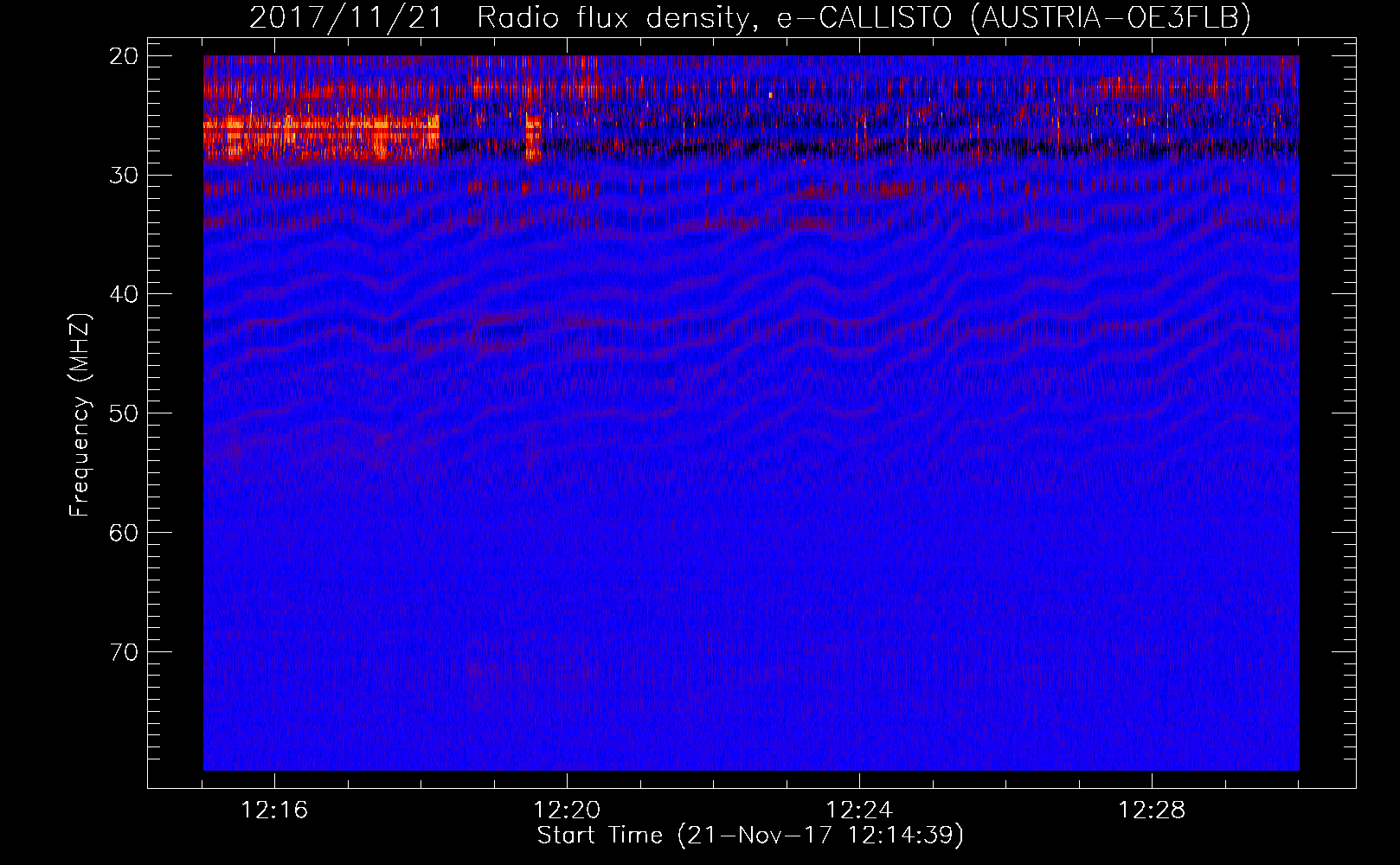Click the date "2017/11/21" in the title
Screen dimensions: 1400x865
(346, 17)
